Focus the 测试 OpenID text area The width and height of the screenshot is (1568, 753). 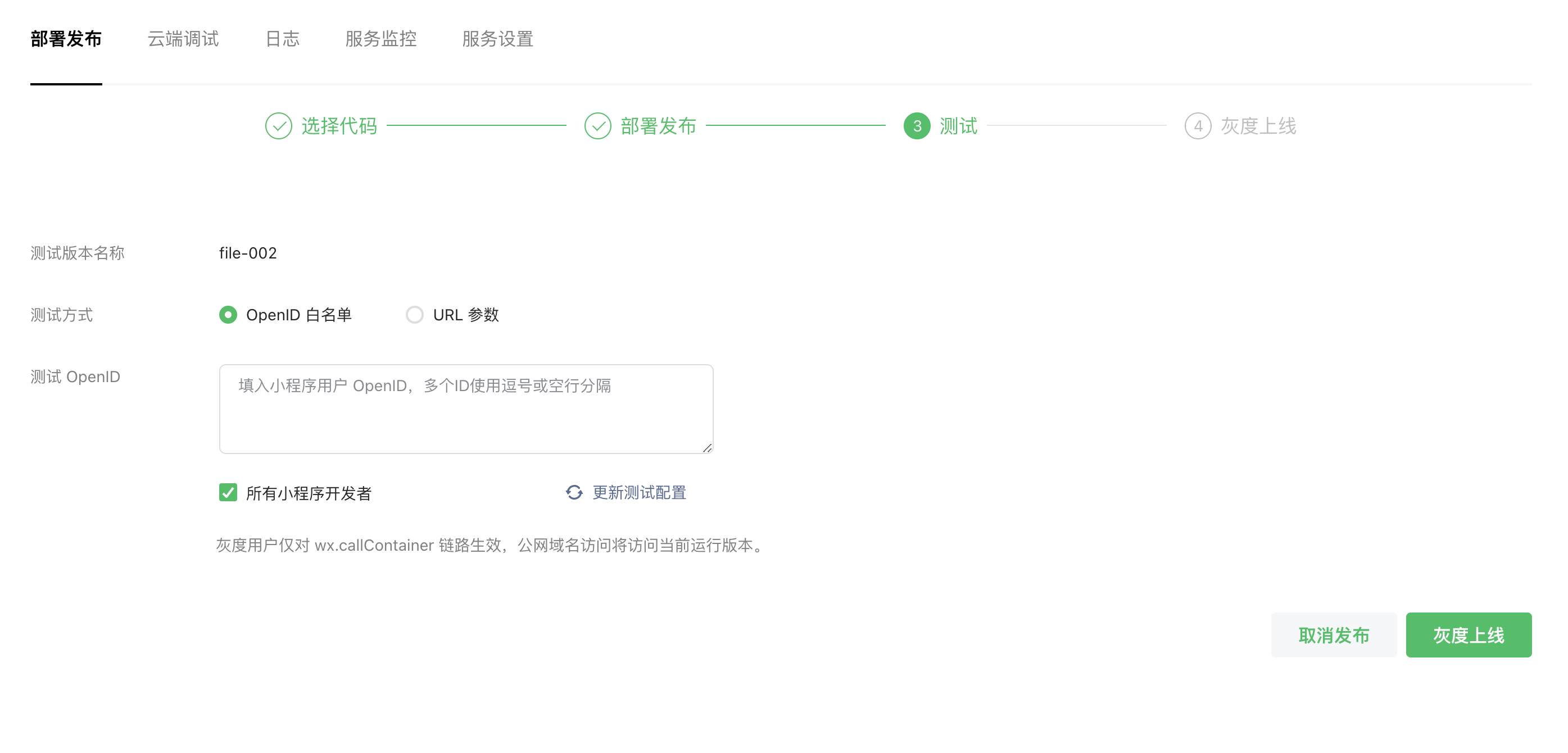pos(466,409)
